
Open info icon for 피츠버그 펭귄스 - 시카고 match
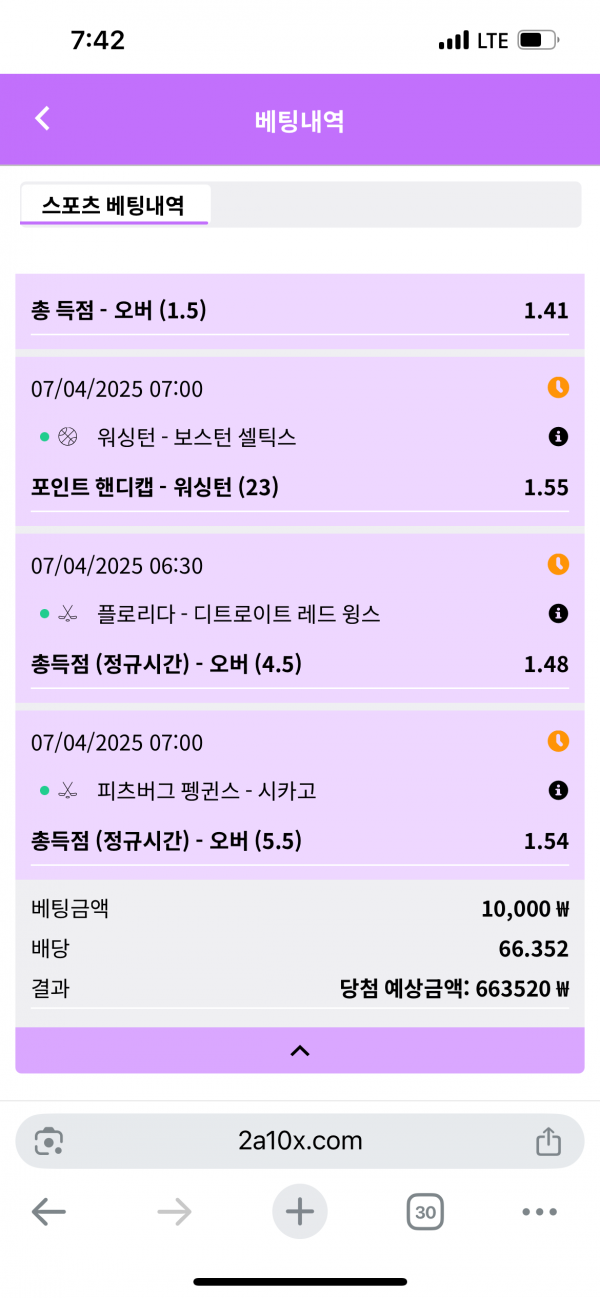558,791
